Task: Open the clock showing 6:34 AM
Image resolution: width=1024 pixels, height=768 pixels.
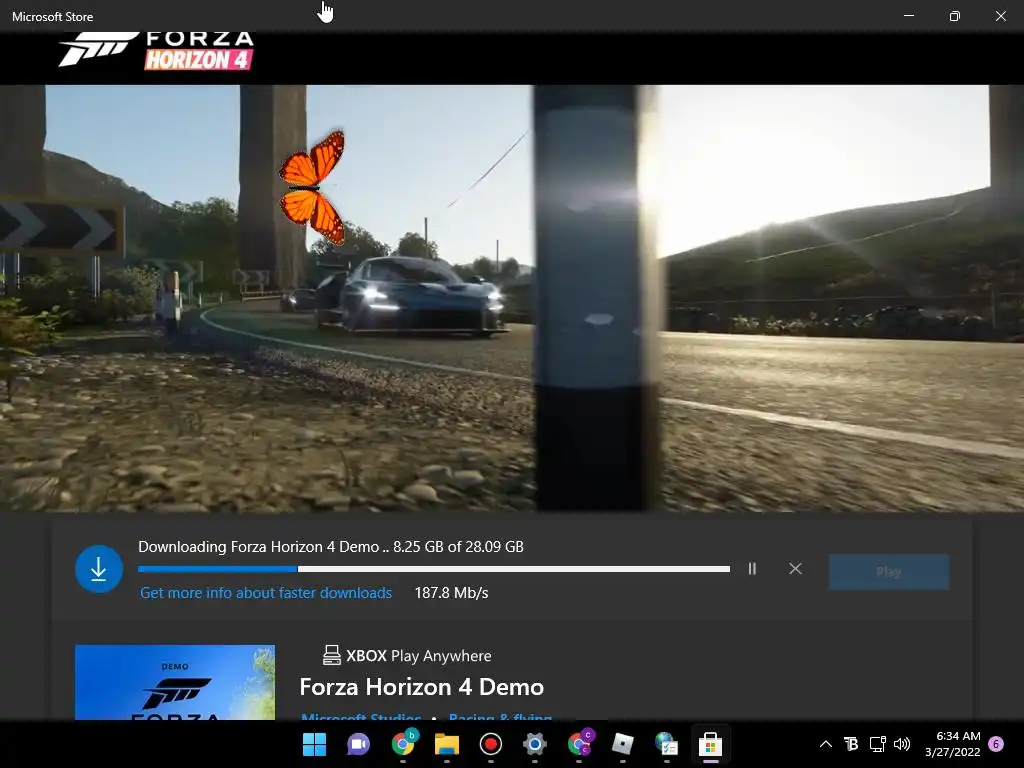Action: [x=953, y=744]
